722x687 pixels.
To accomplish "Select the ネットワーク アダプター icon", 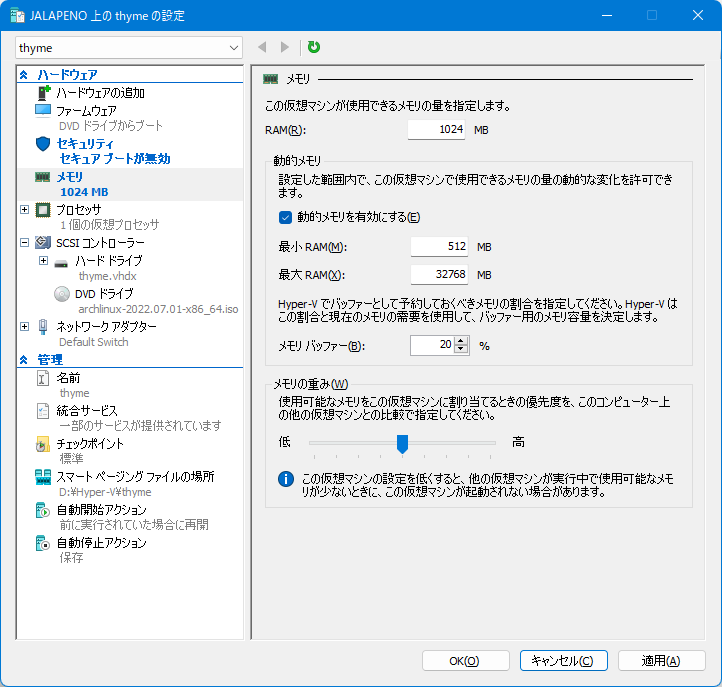I will pos(43,326).
